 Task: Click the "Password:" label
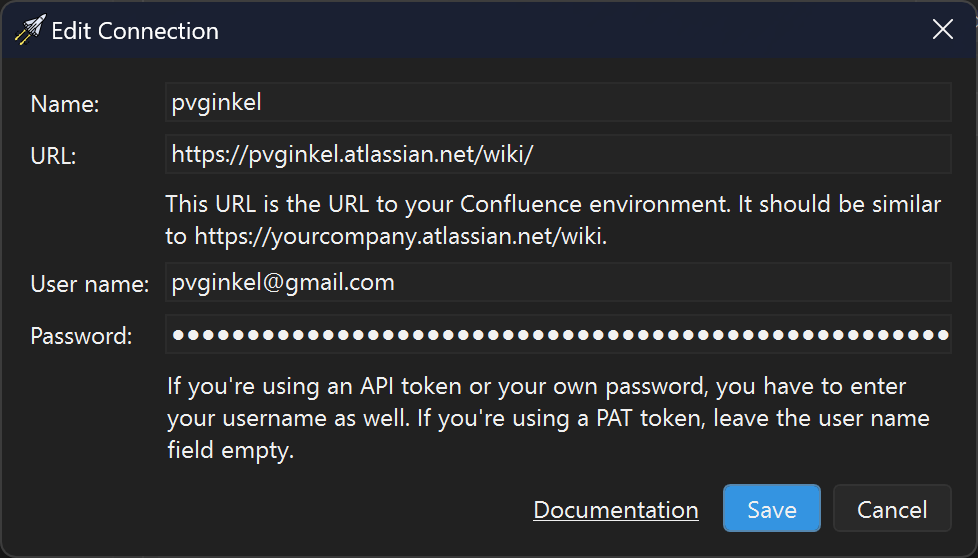click(x=81, y=337)
